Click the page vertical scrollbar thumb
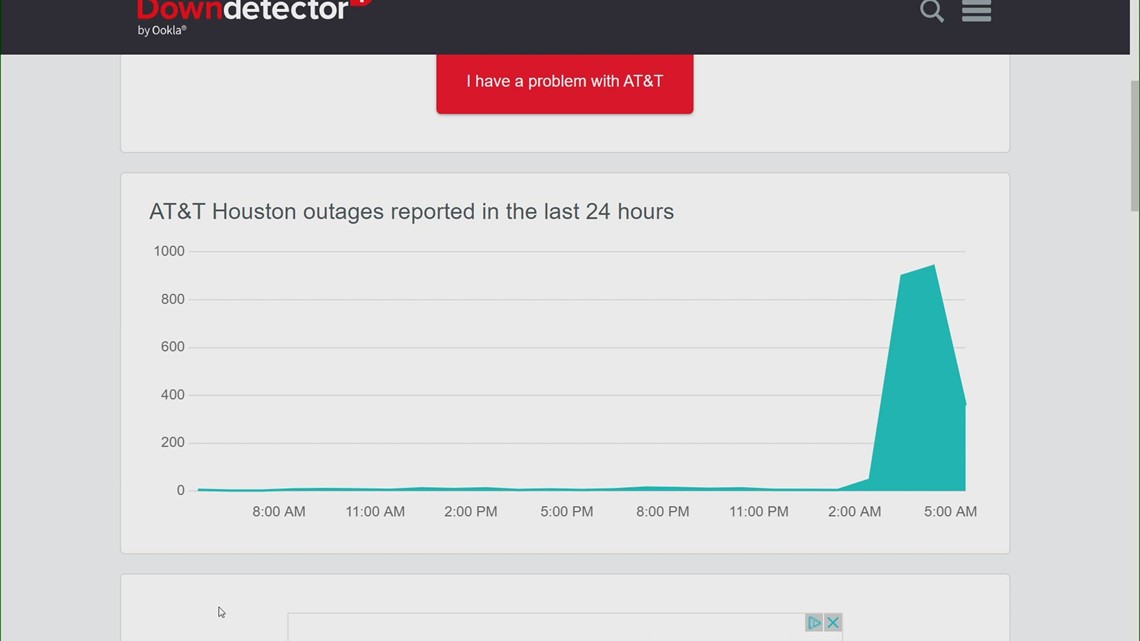 coord(1134,145)
